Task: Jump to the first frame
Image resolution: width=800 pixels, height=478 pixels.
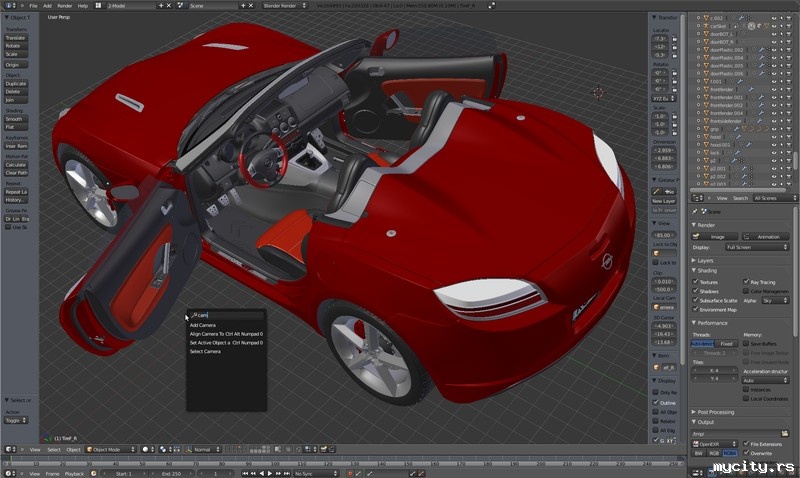Action: 245,473
